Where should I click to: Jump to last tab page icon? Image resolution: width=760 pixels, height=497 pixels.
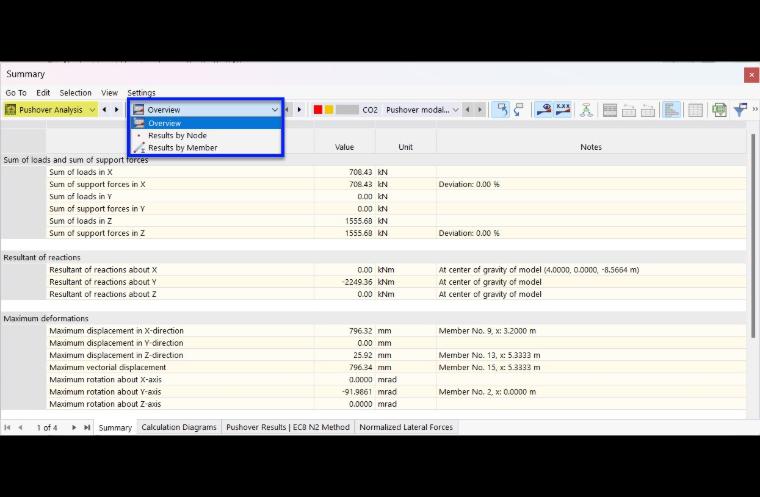pos(87,427)
